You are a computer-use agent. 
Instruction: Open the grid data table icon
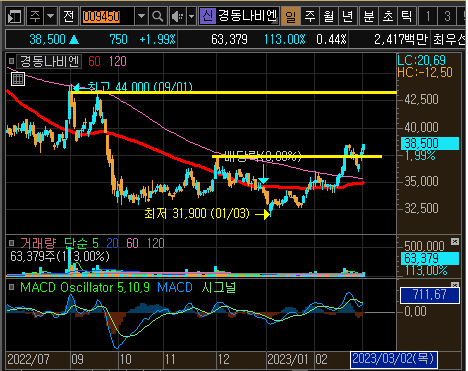[x=18, y=79]
